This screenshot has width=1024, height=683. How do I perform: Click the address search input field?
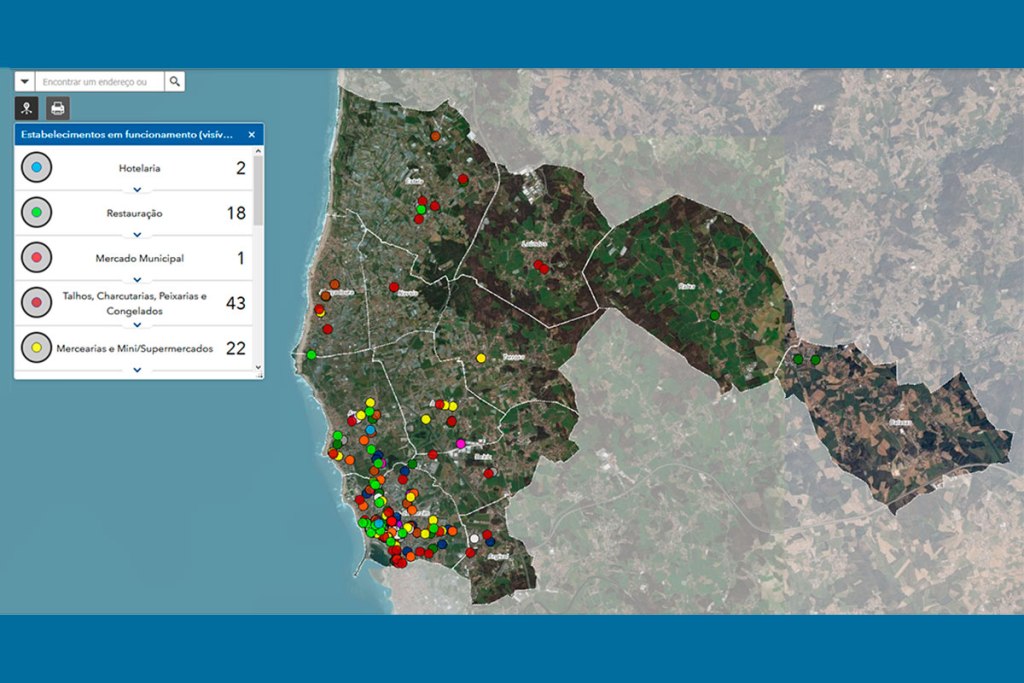(99, 81)
